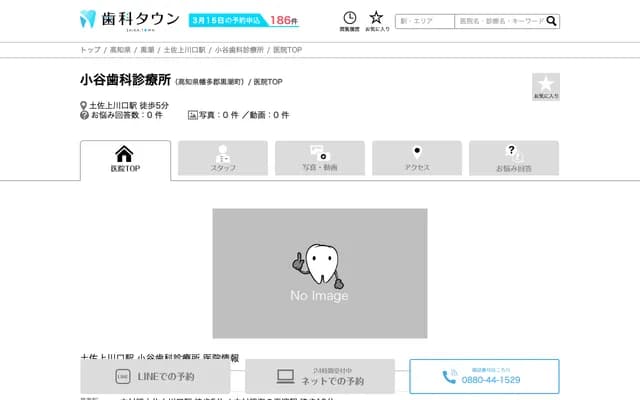The width and height of the screenshot is (640, 400).
Task: Switch to the お悩み回答 tab
Action: click(x=514, y=158)
